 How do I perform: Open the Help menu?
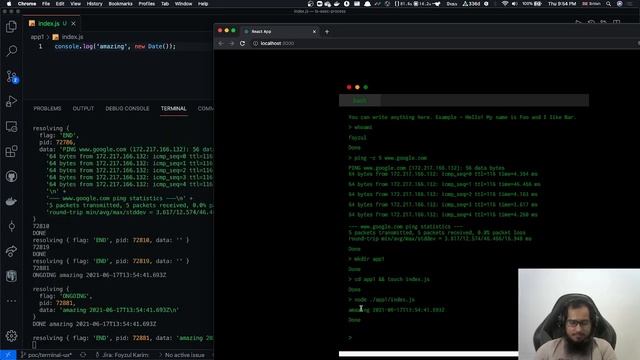click(x=203, y=4)
